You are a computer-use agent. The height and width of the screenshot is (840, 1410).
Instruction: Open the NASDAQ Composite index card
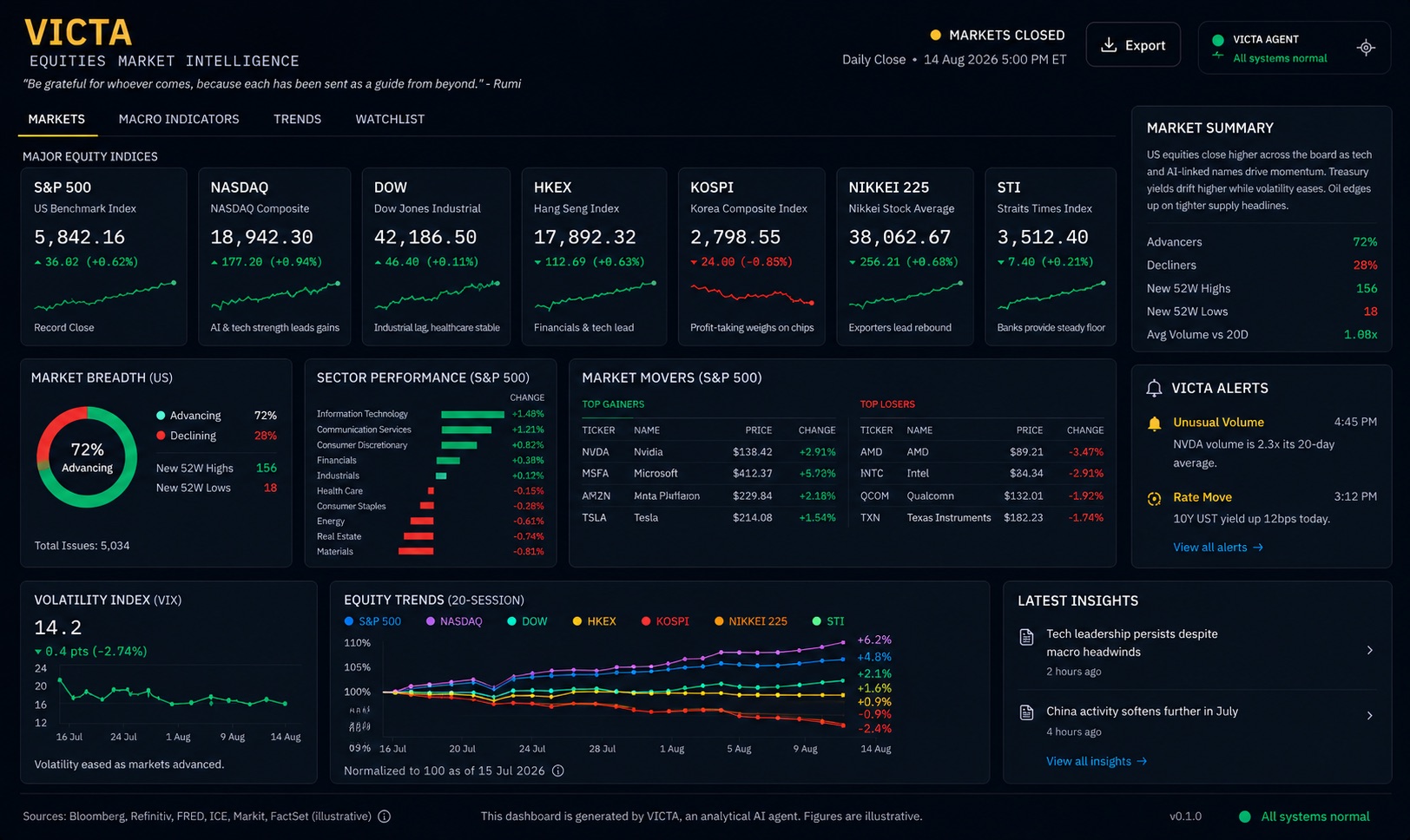[274, 257]
